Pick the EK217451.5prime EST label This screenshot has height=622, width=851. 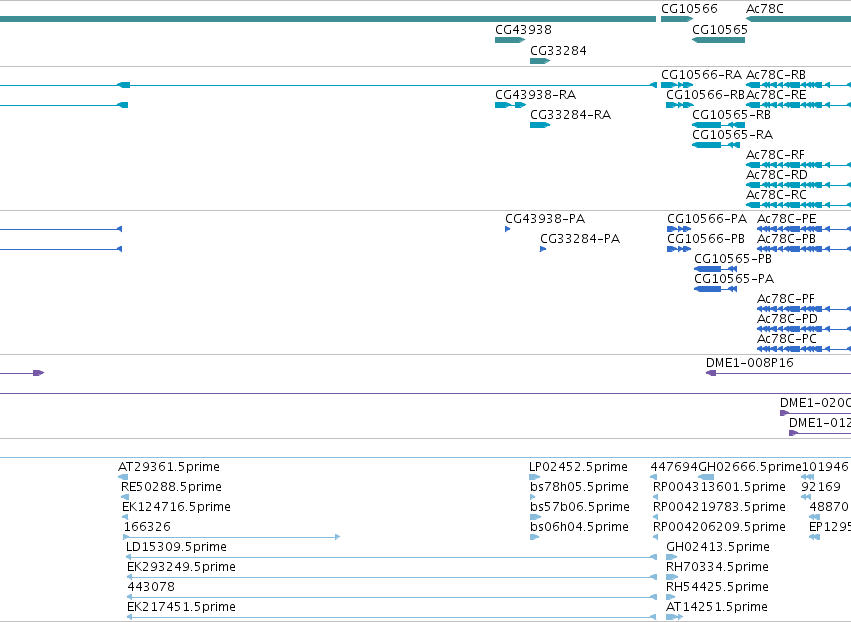[181, 608]
